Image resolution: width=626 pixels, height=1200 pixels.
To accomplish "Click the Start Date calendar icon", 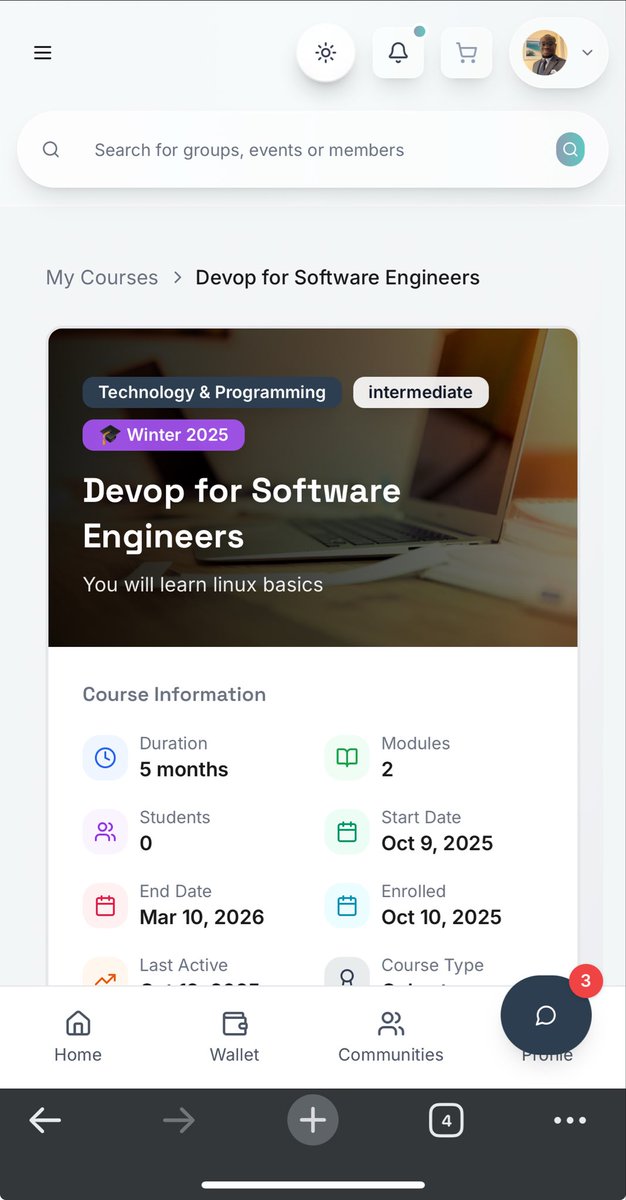I will [347, 831].
